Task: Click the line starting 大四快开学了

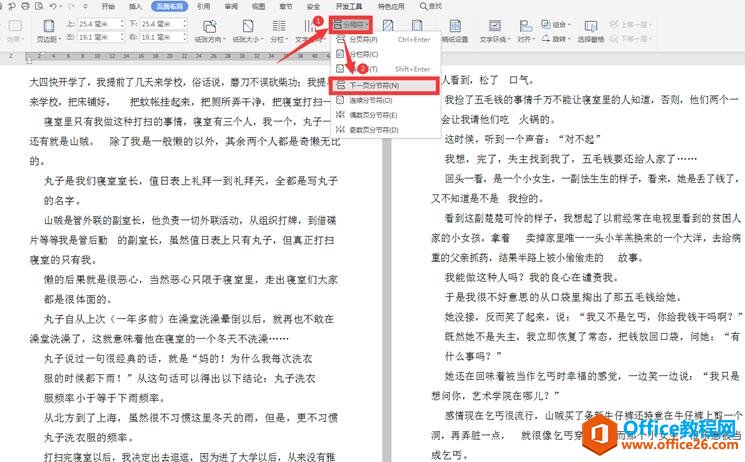Action: pyautogui.click(x=180, y=82)
